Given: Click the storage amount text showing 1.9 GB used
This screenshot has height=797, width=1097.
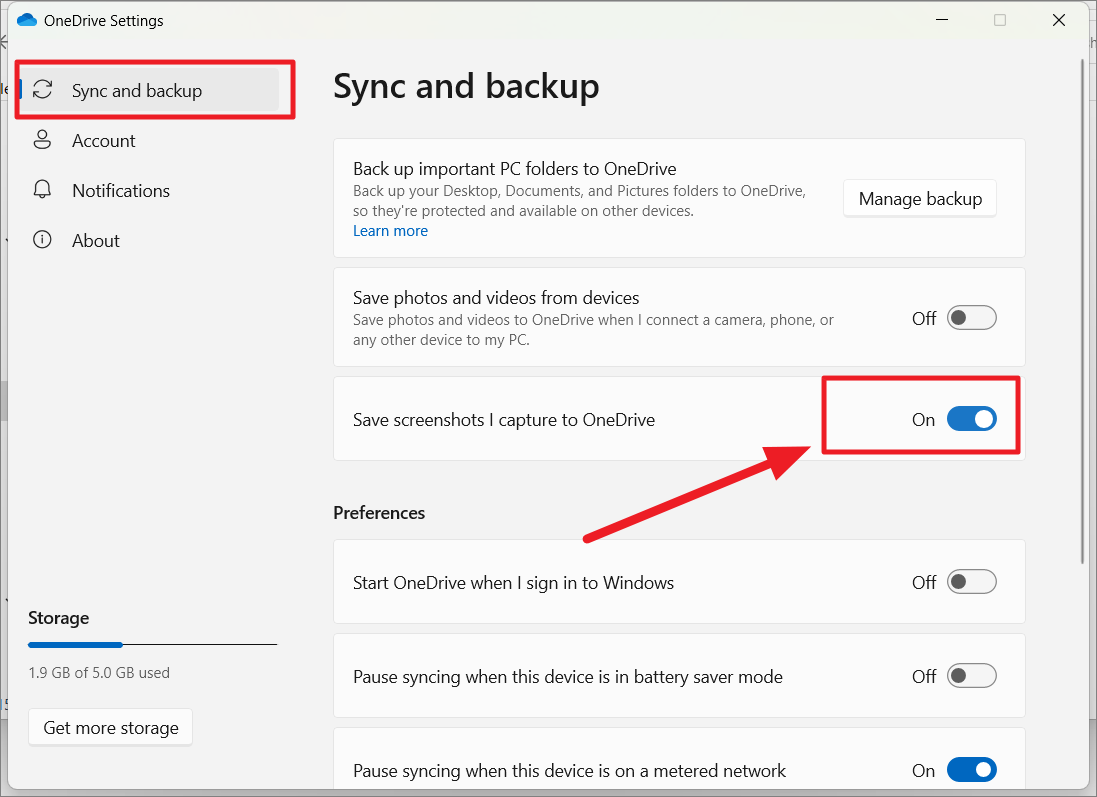Looking at the screenshot, I should point(99,672).
